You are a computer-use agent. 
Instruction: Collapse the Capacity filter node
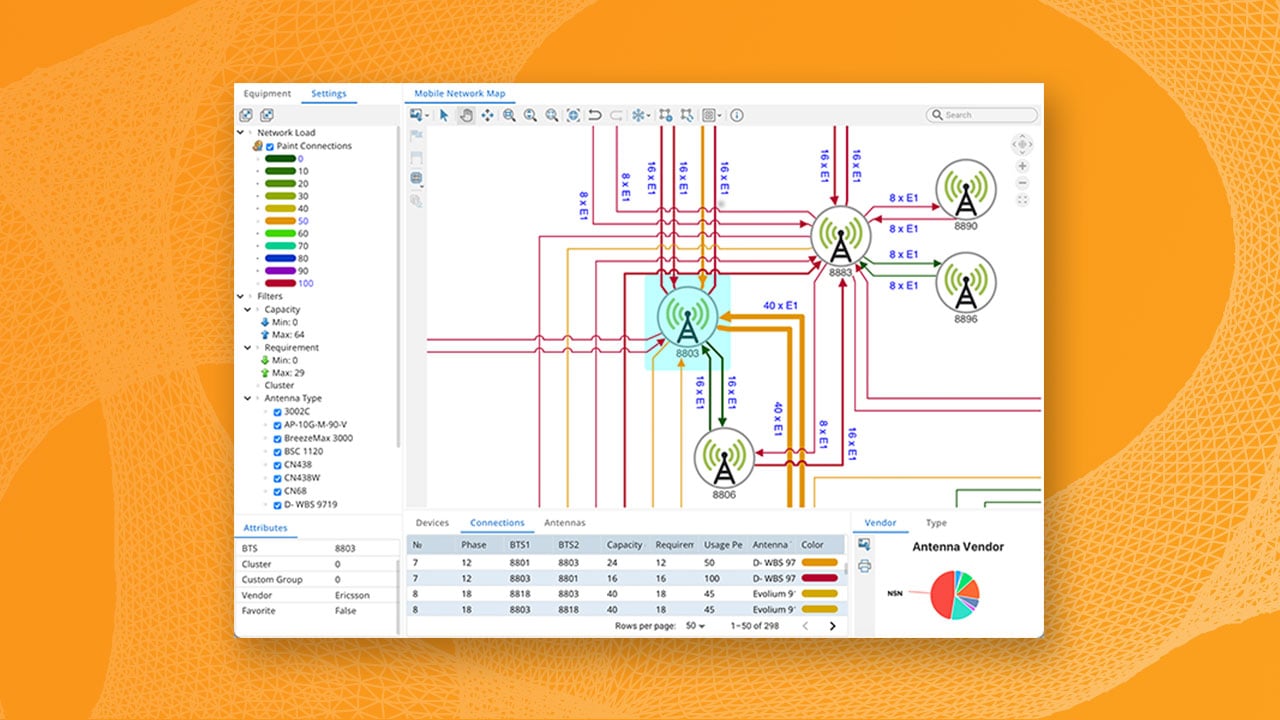point(248,310)
